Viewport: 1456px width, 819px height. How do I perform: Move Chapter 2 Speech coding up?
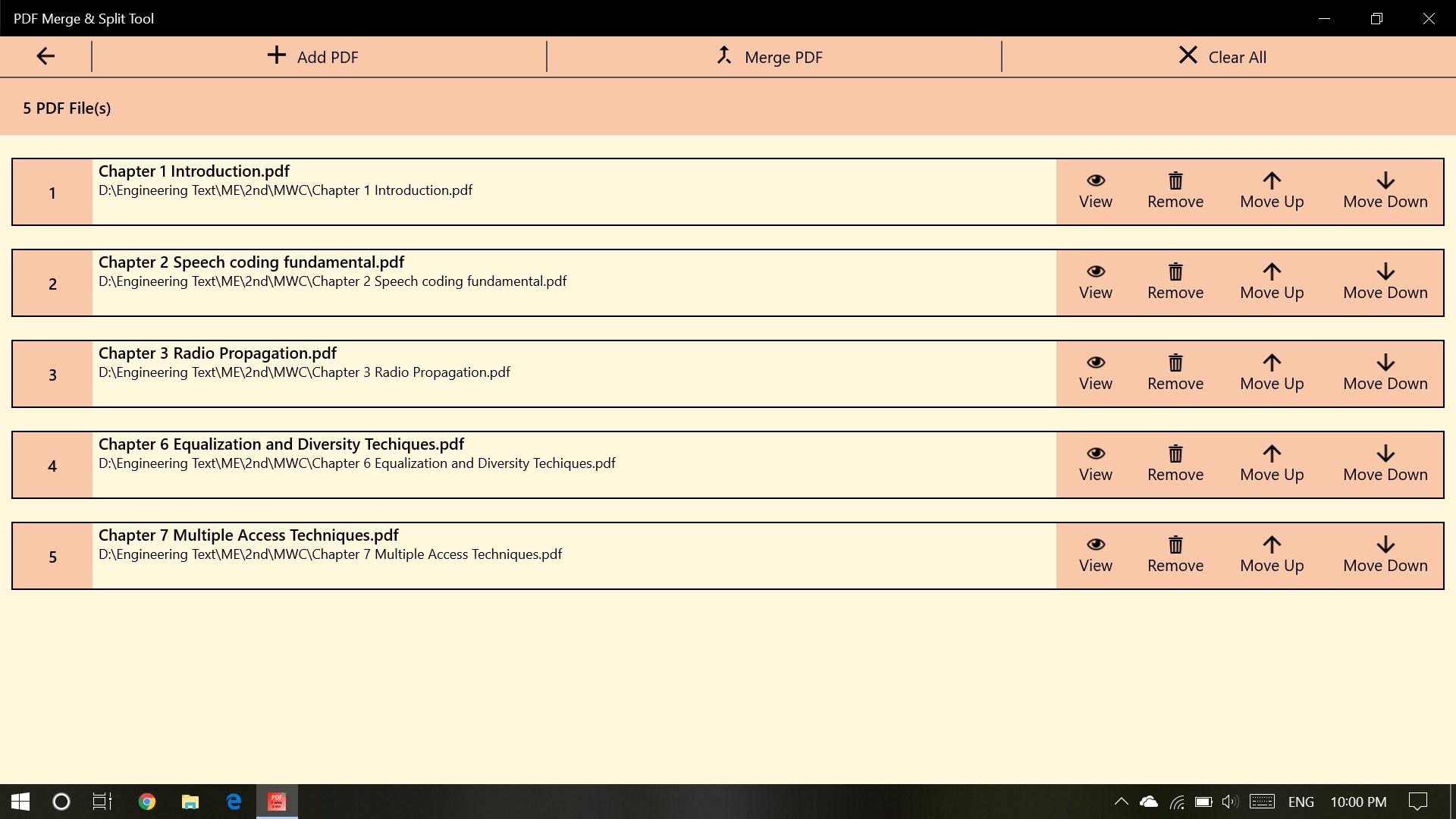1272,282
